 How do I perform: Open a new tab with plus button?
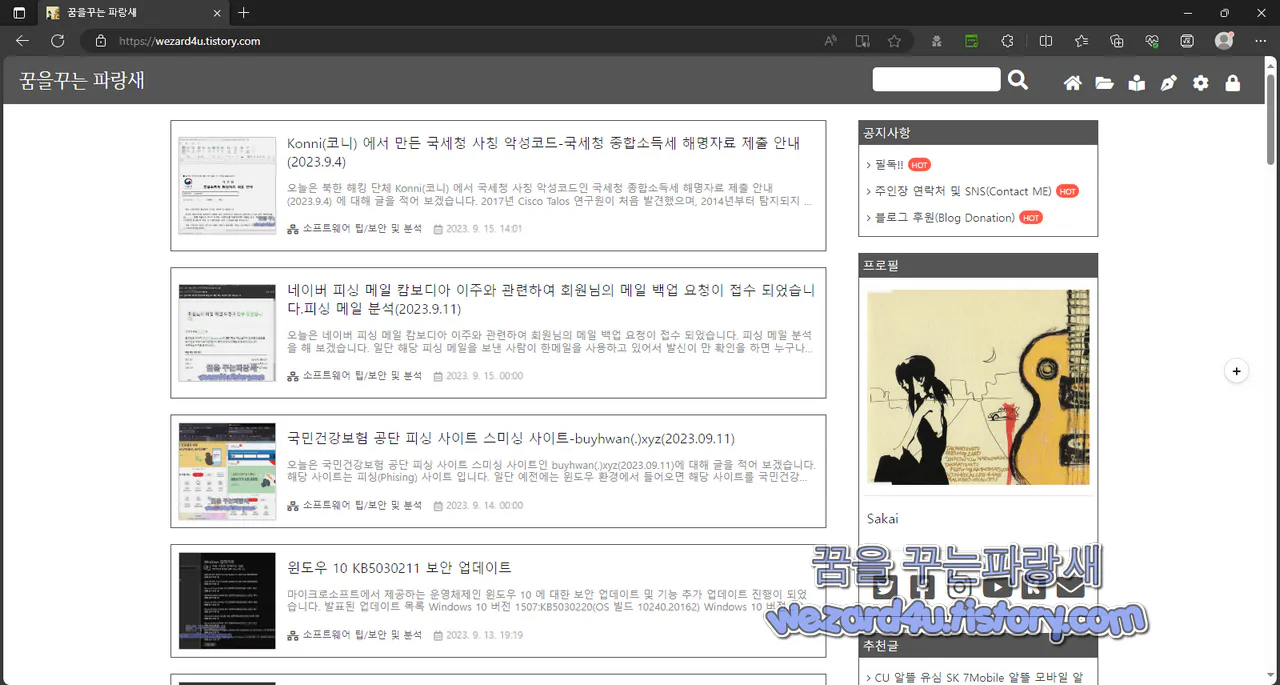pyautogui.click(x=243, y=13)
